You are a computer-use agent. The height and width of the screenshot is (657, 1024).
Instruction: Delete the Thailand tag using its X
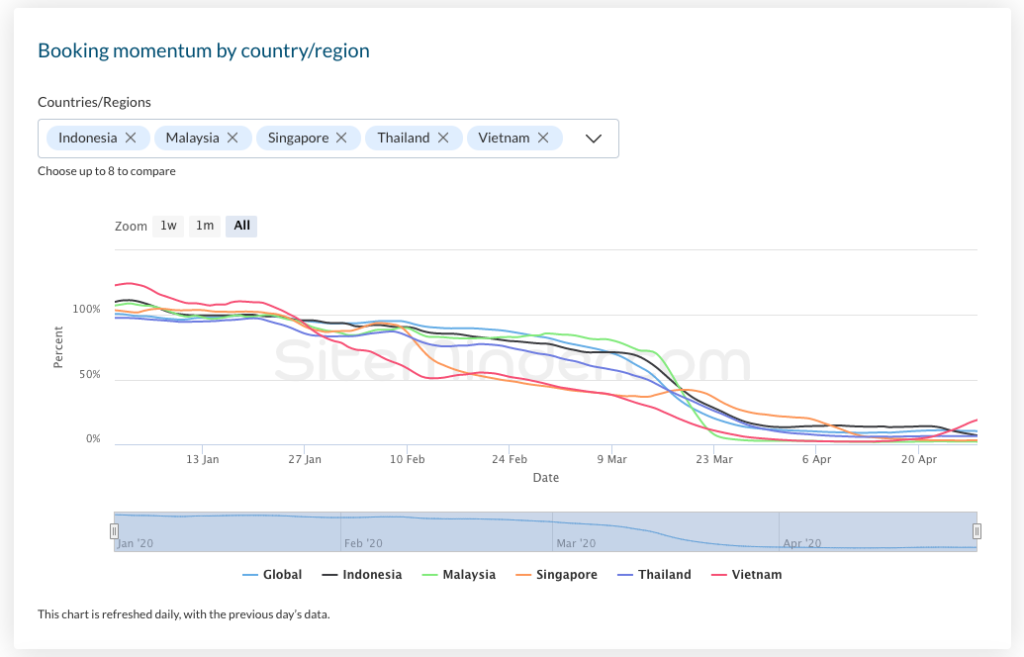(443, 138)
